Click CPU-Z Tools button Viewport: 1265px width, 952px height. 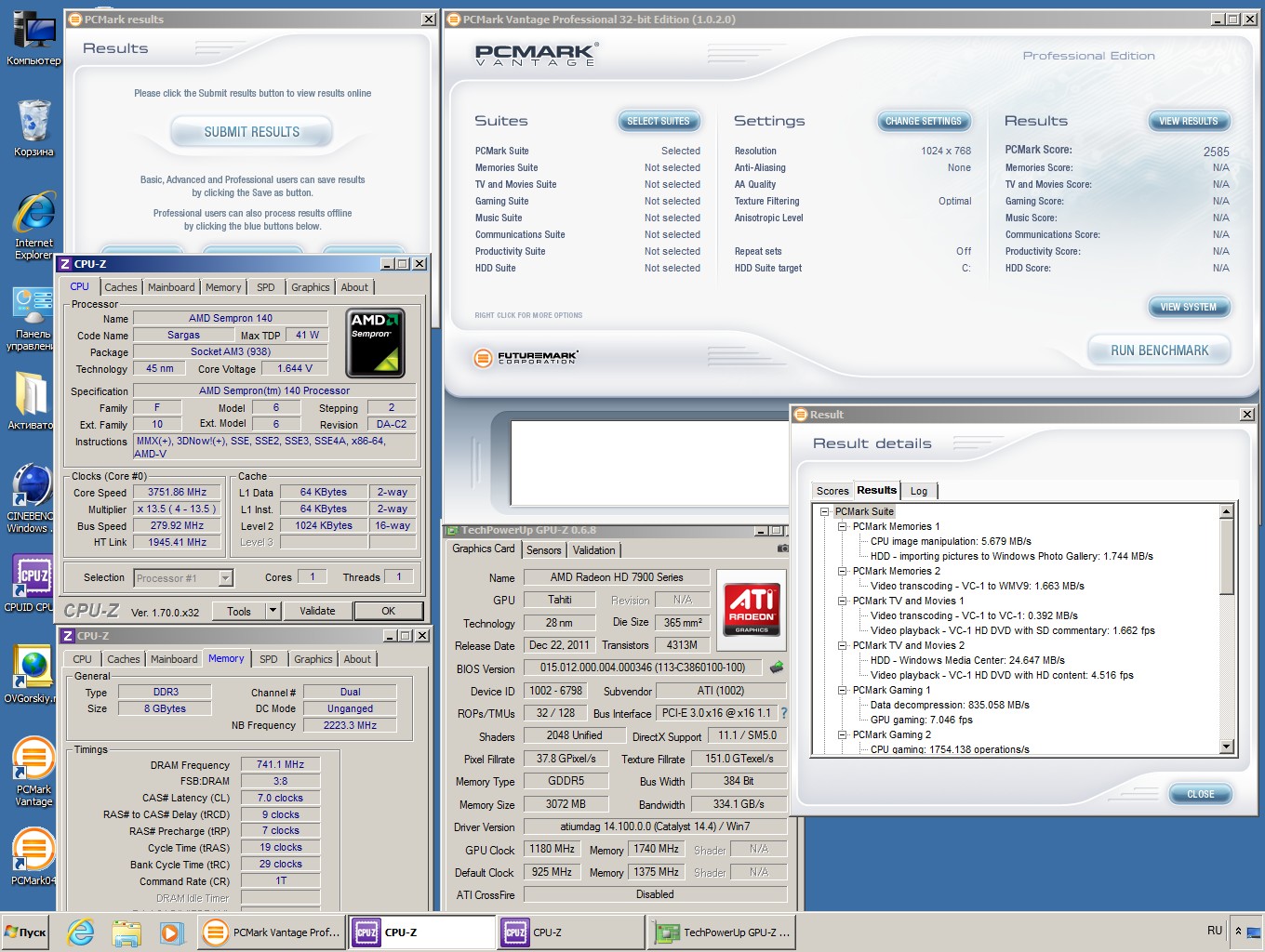pos(239,611)
